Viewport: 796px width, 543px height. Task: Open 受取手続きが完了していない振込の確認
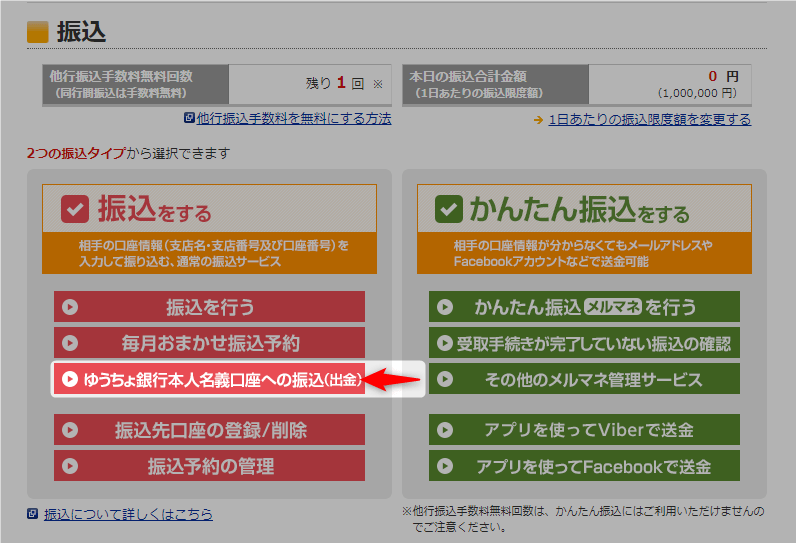[x=584, y=343]
